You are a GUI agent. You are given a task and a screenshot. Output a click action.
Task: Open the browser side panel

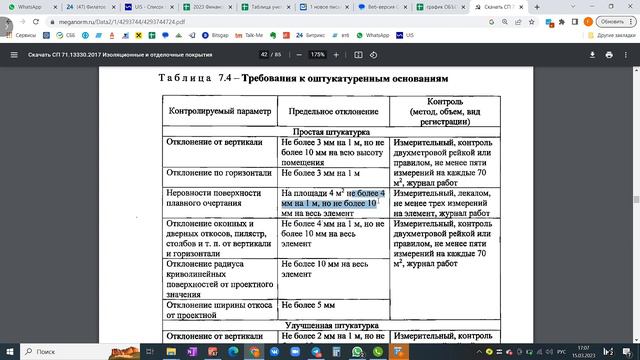click(575, 22)
